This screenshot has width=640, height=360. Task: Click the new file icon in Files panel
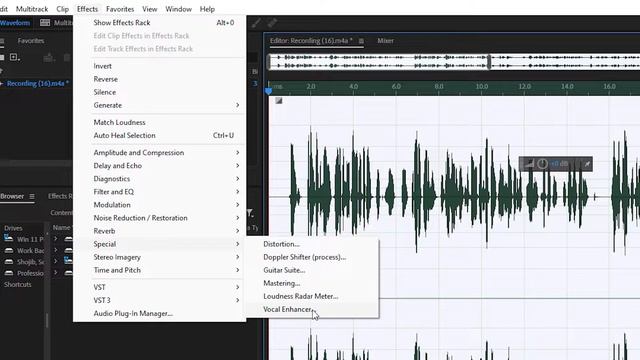(14, 57)
